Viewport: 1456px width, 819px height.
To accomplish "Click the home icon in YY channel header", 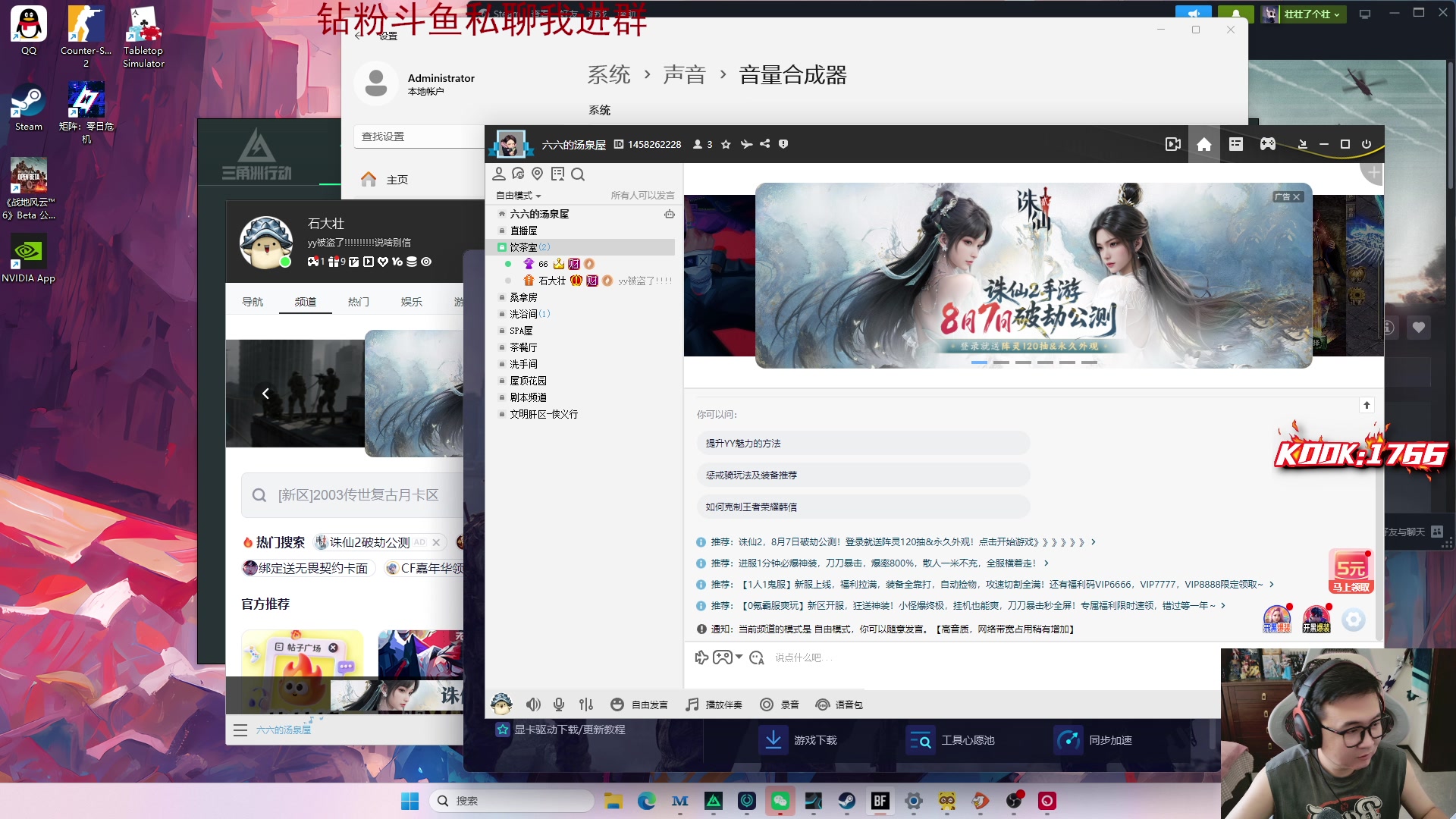I will click(1204, 144).
